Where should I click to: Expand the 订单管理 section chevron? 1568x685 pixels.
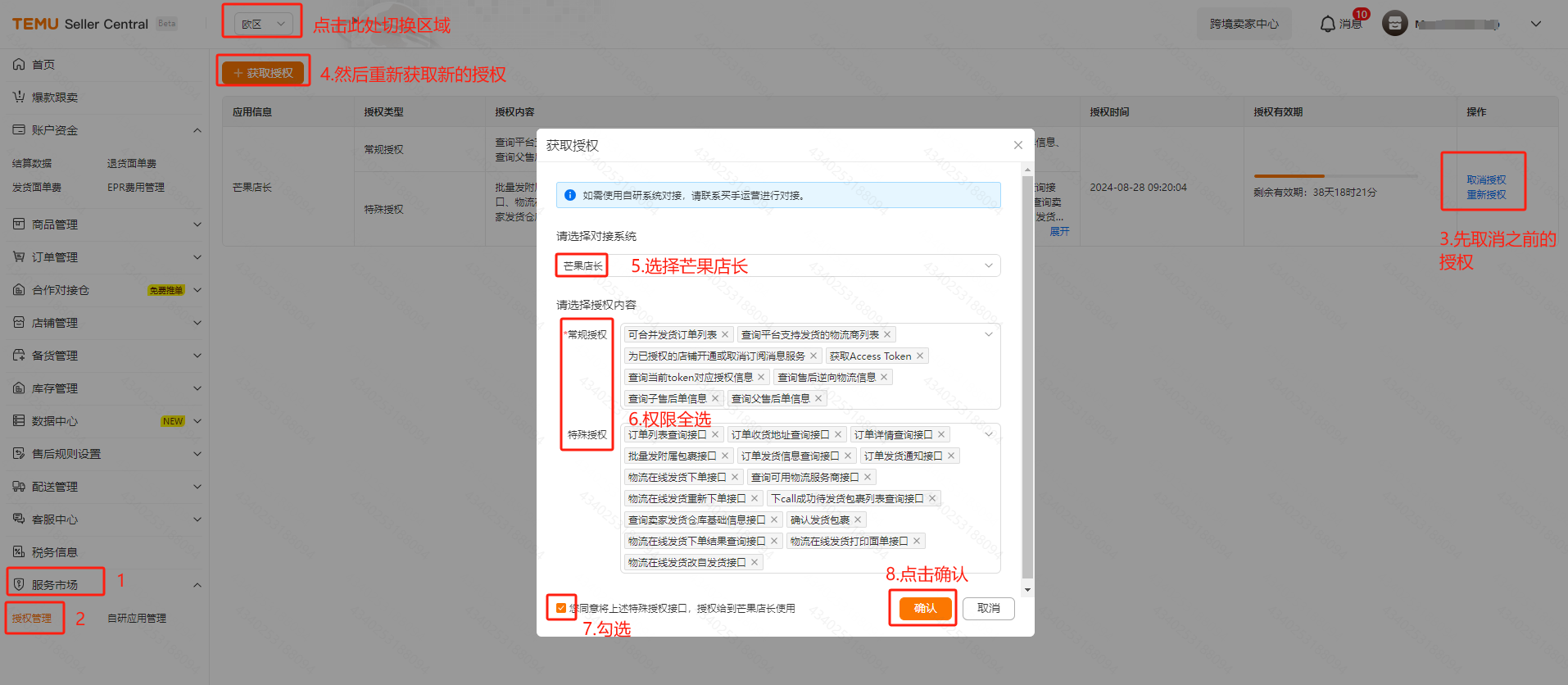tap(197, 257)
